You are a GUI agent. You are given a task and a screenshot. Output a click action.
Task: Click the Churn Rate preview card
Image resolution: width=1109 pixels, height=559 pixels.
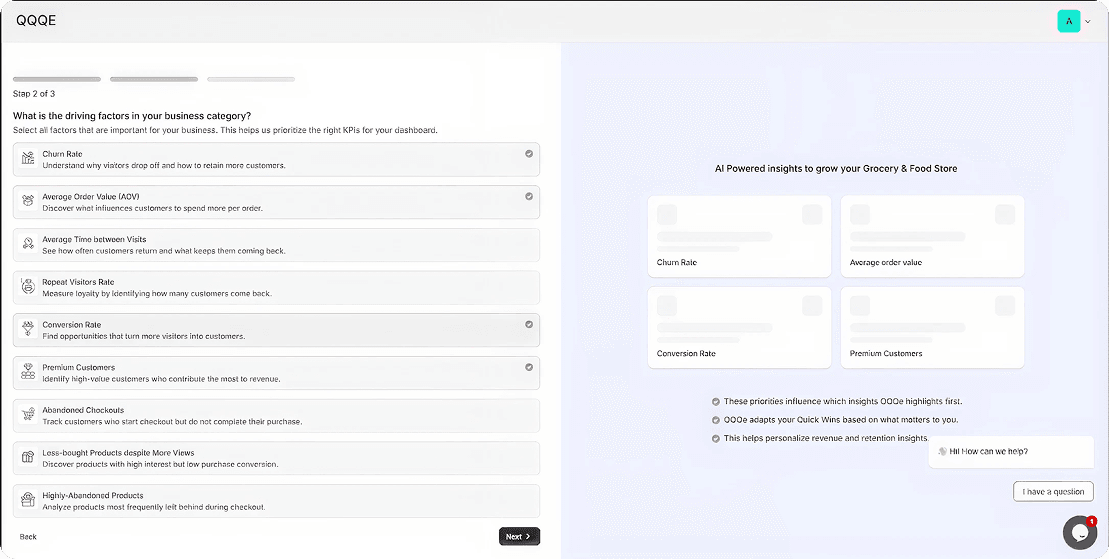tap(739, 236)
